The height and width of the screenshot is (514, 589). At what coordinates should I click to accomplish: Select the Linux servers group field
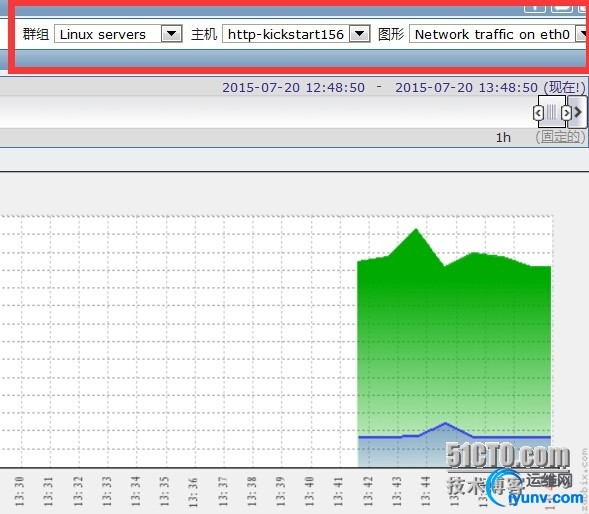pos(118,34)
